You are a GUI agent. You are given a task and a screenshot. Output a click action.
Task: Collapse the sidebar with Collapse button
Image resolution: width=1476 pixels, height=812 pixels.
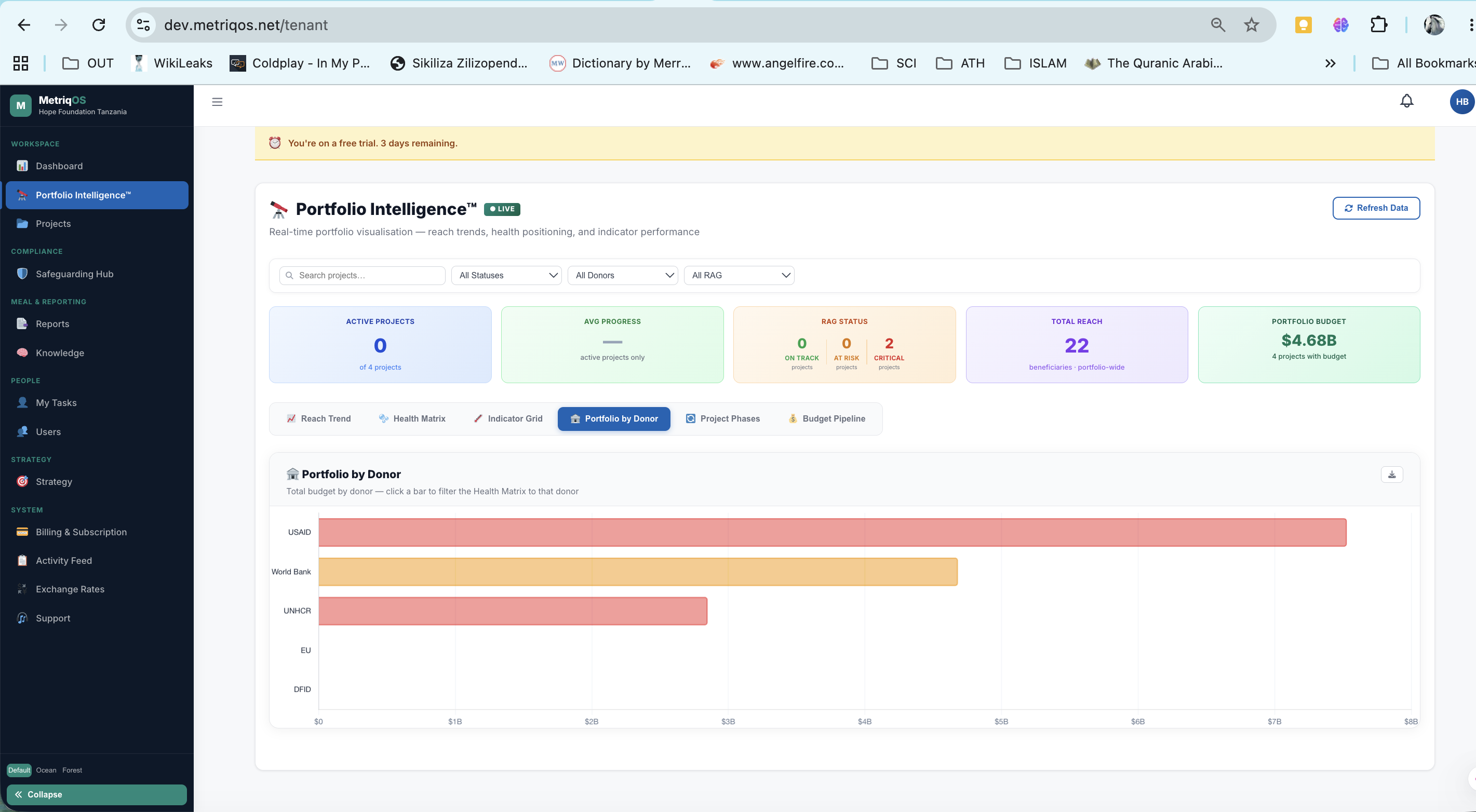(x=97, y=795)
